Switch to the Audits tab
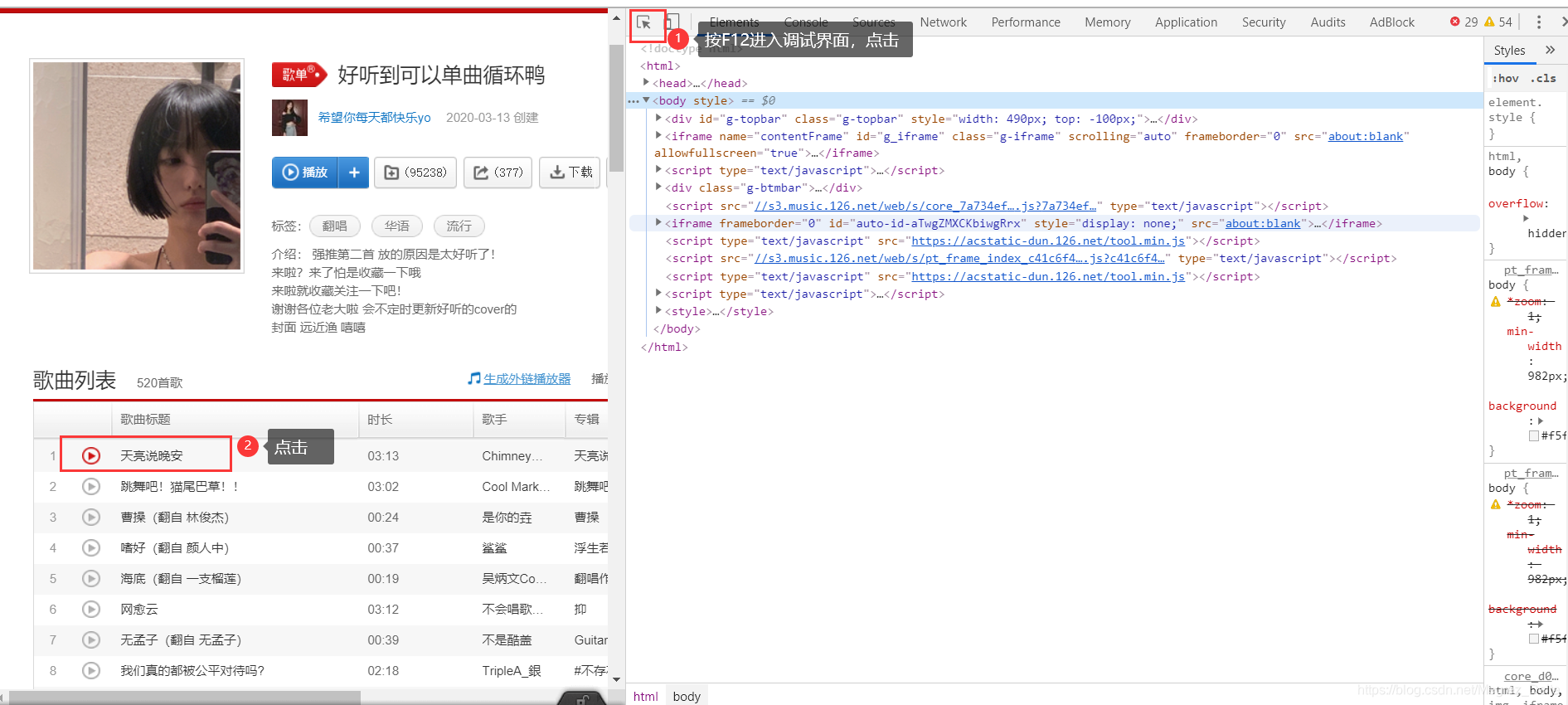The width and height of the screenshot is (1568, 705). pyautogui.click(x=1328, y=22)
